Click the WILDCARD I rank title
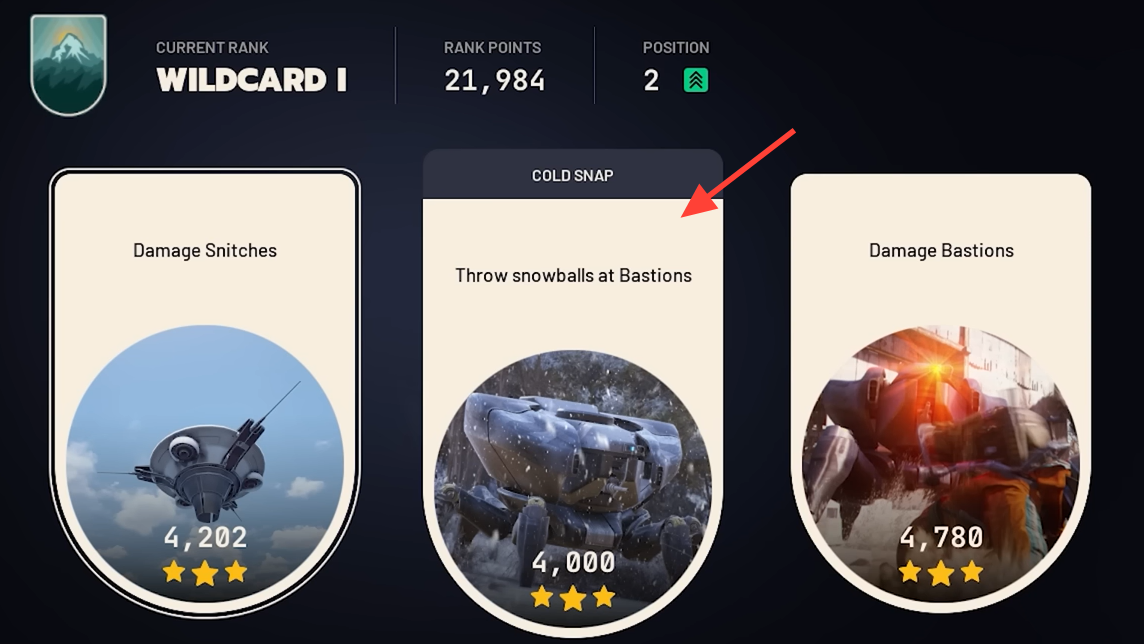The image size is (1144, 644). [252, 80]
